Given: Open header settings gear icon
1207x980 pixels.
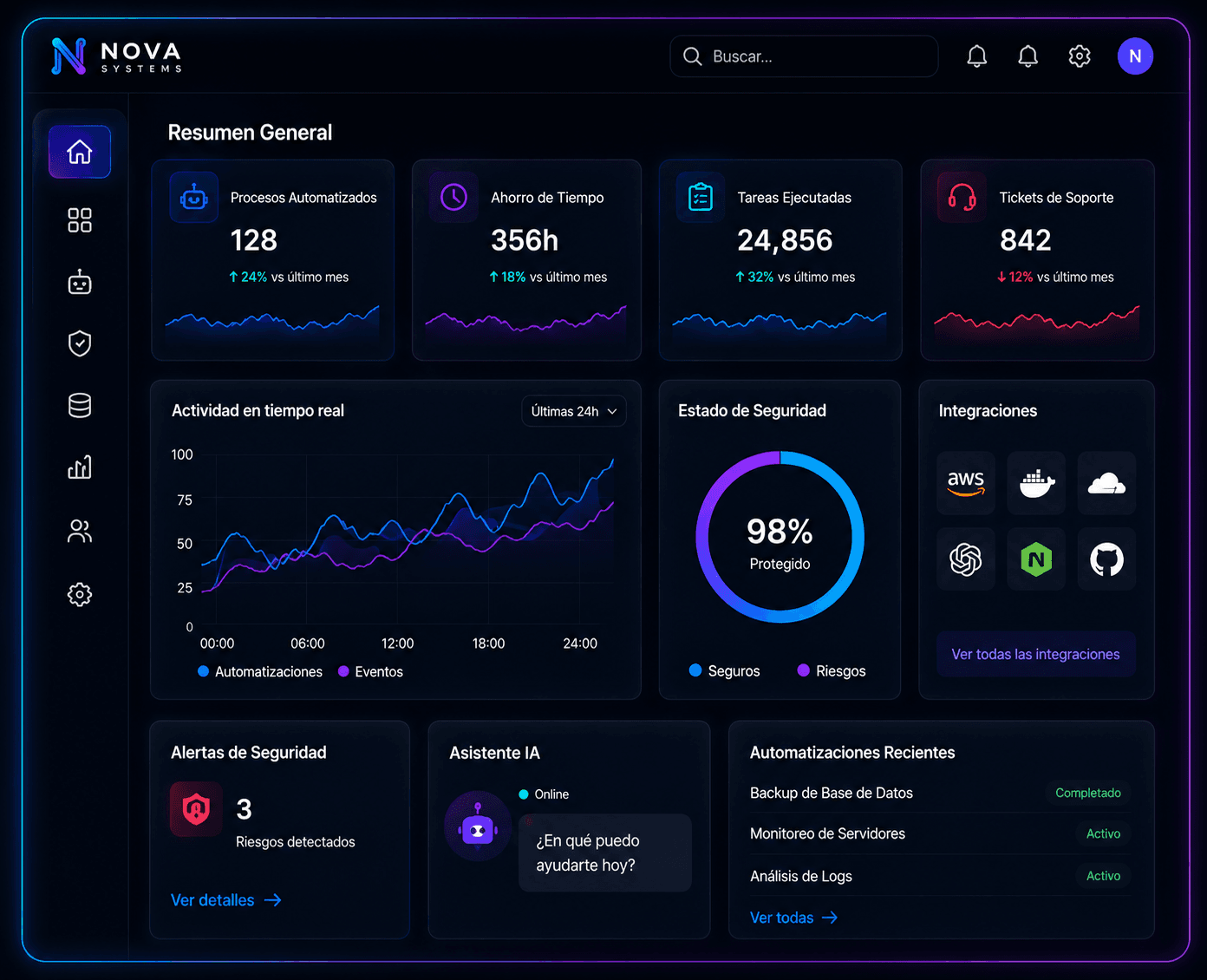Looking at the screenshot, I should pyautogui.click(x=1080, y=56).
